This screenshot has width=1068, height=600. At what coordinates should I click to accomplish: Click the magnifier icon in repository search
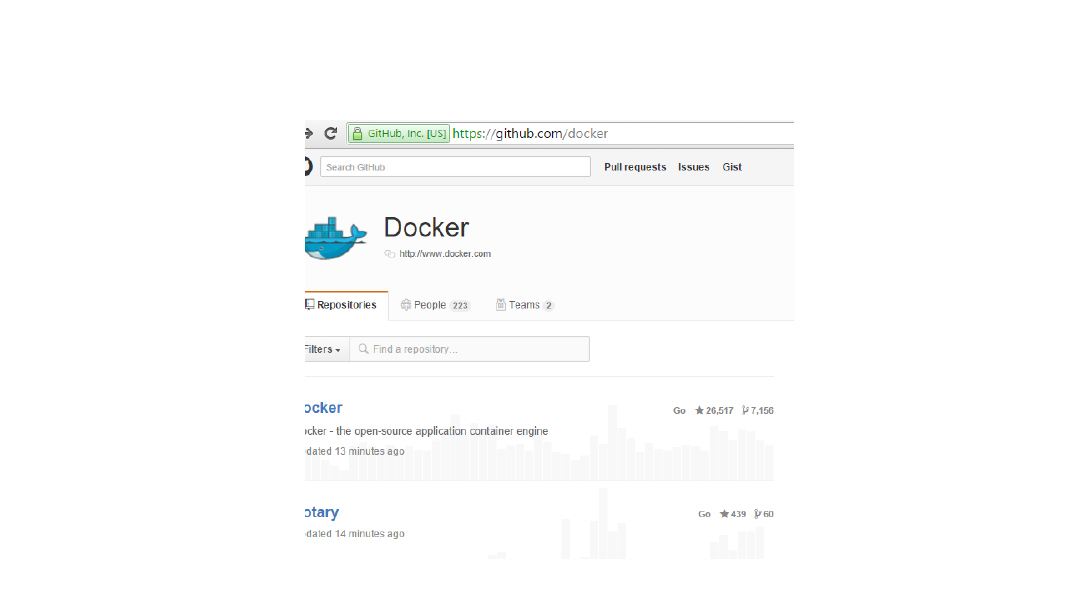coord(364,349)
